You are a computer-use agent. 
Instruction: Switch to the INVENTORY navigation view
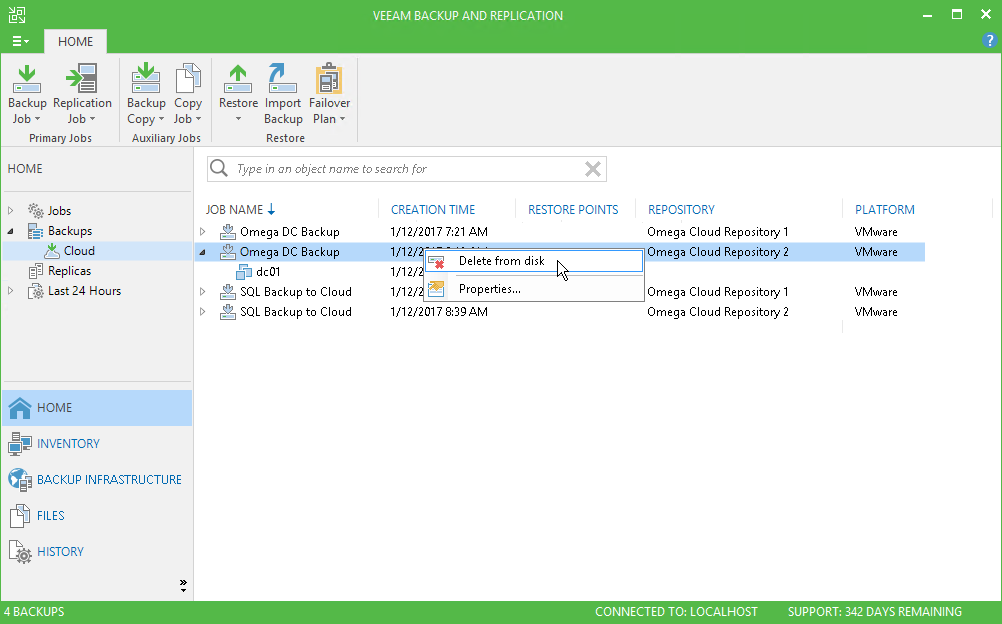tap(97, 444)
